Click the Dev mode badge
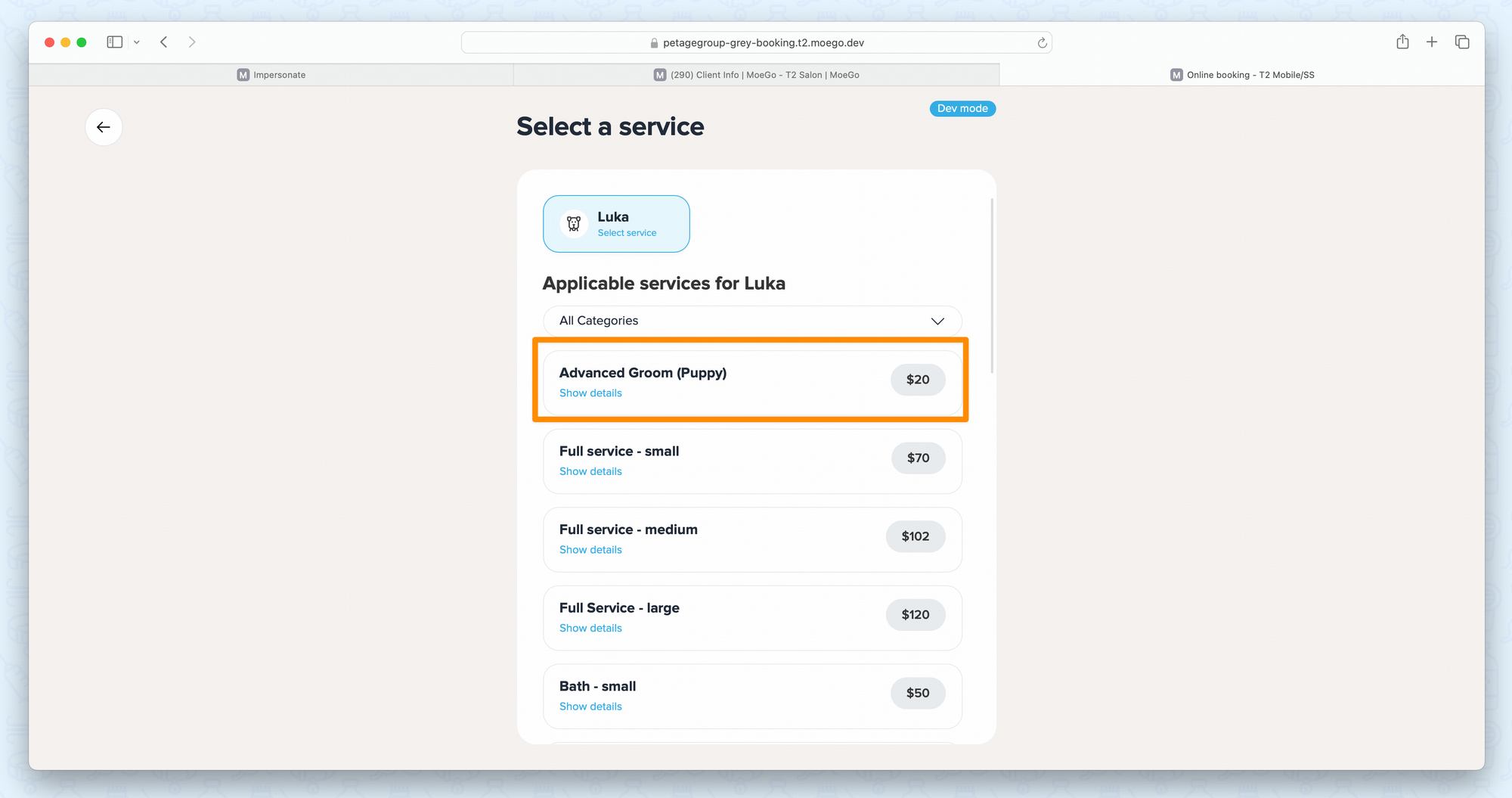This screenshot has width=1512, height=798. tap(962, 109)
